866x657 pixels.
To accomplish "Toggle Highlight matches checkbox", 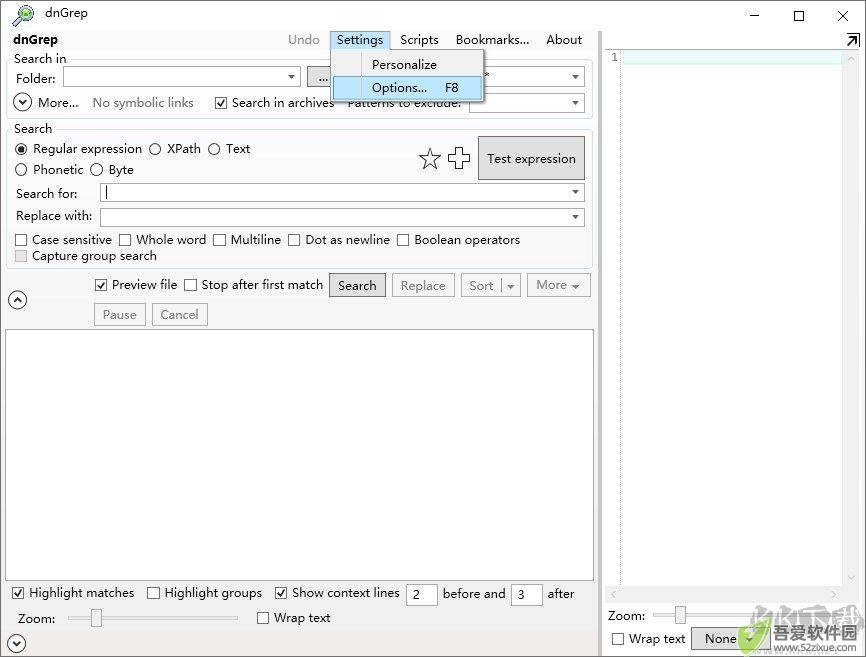I will coord(18,593).
